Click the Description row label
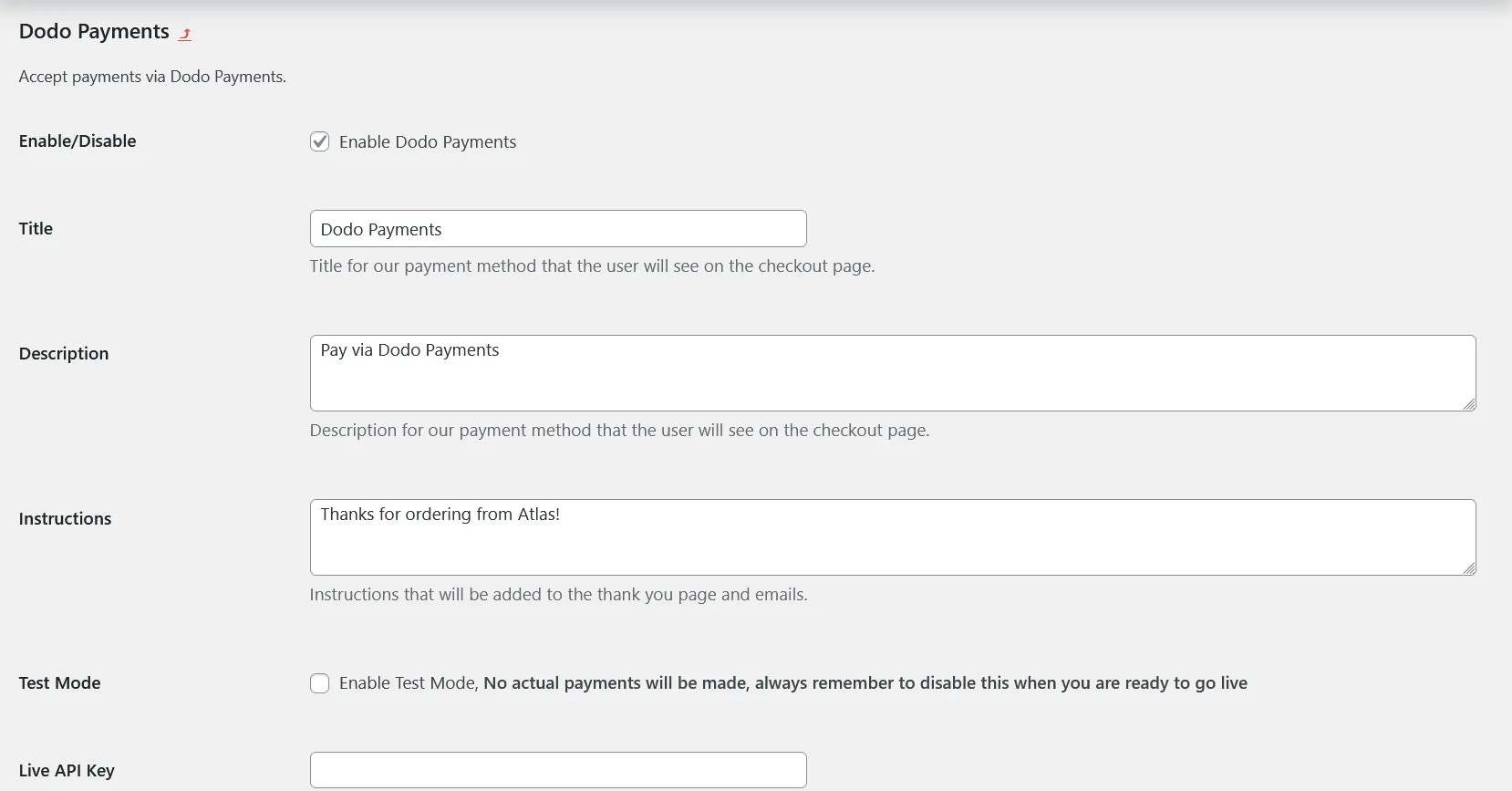Image resolution: width=1512 pixels, height=791 pixels. coord(64,354)
